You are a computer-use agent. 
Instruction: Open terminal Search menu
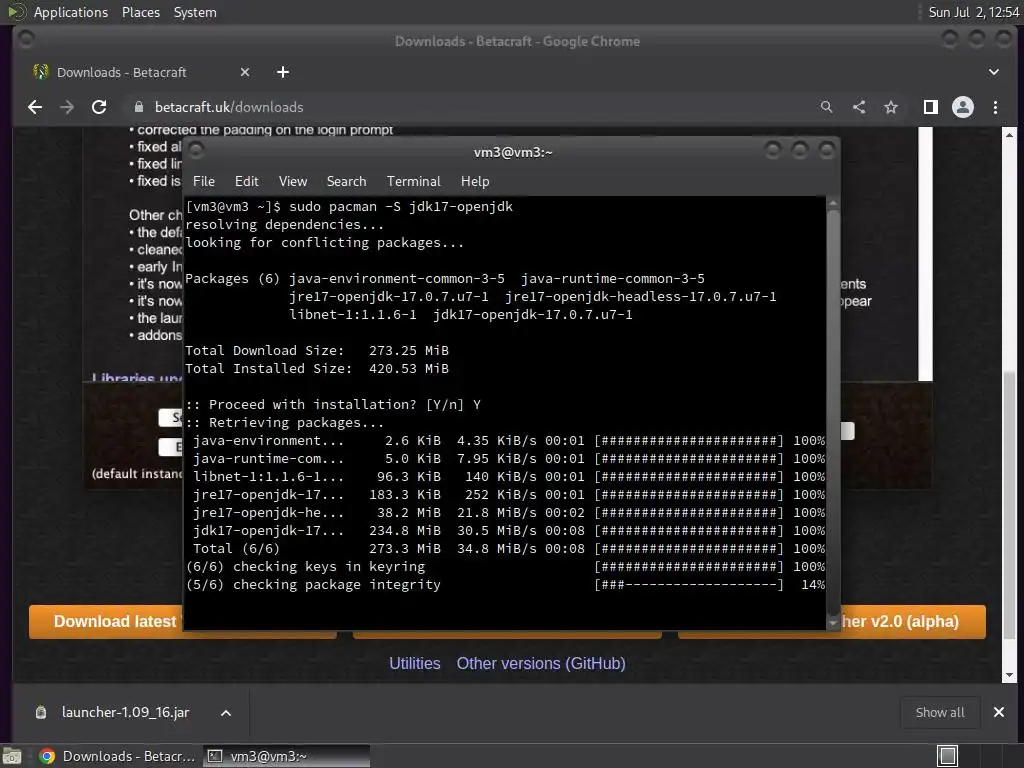click(x=346, y=182)
